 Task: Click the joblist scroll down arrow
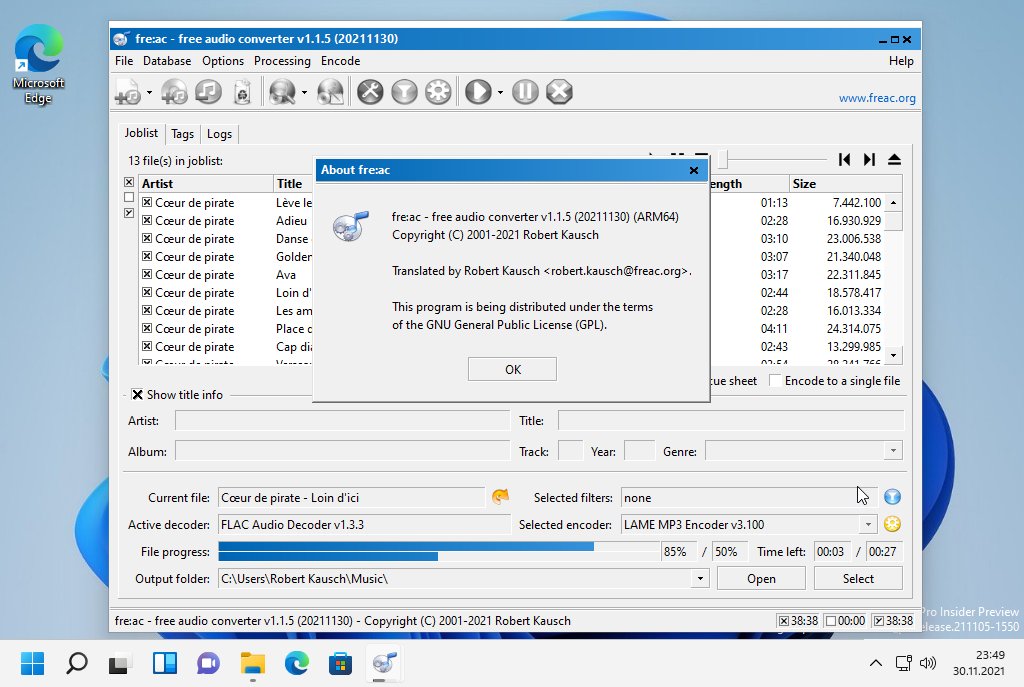pyautogui.click(x=893, y=355)
